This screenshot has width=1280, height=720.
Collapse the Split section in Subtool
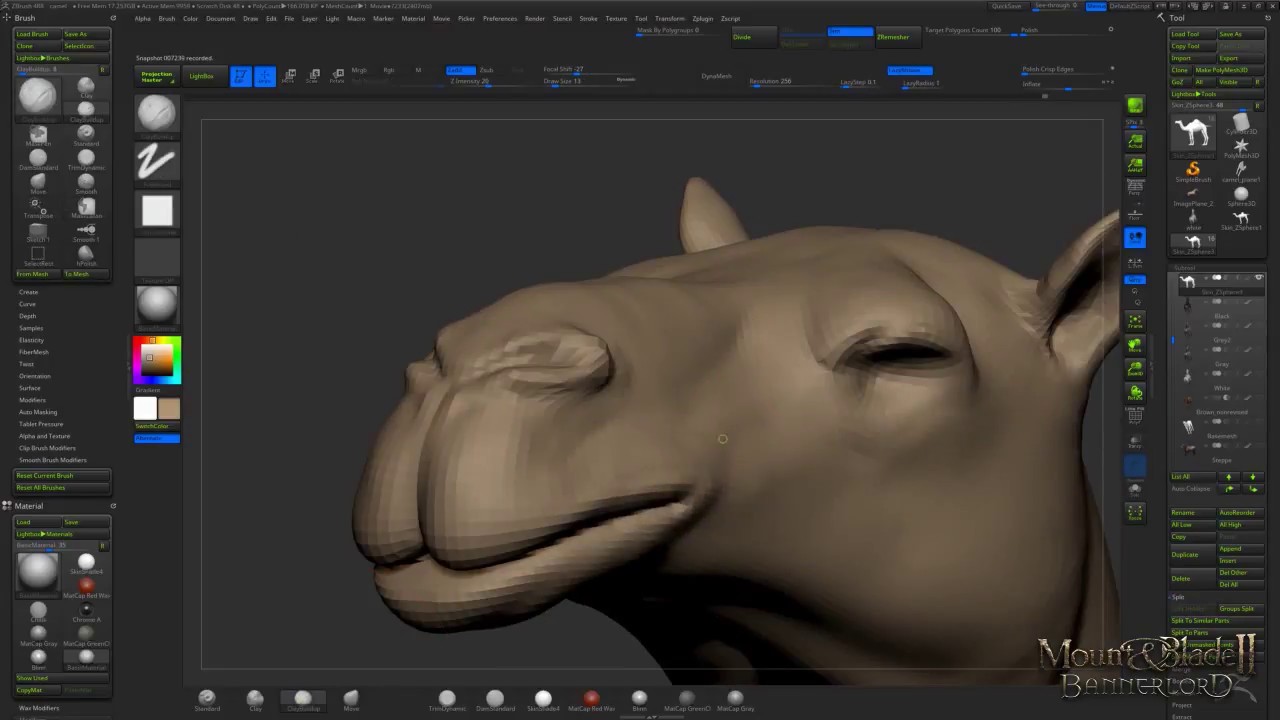1178,597
